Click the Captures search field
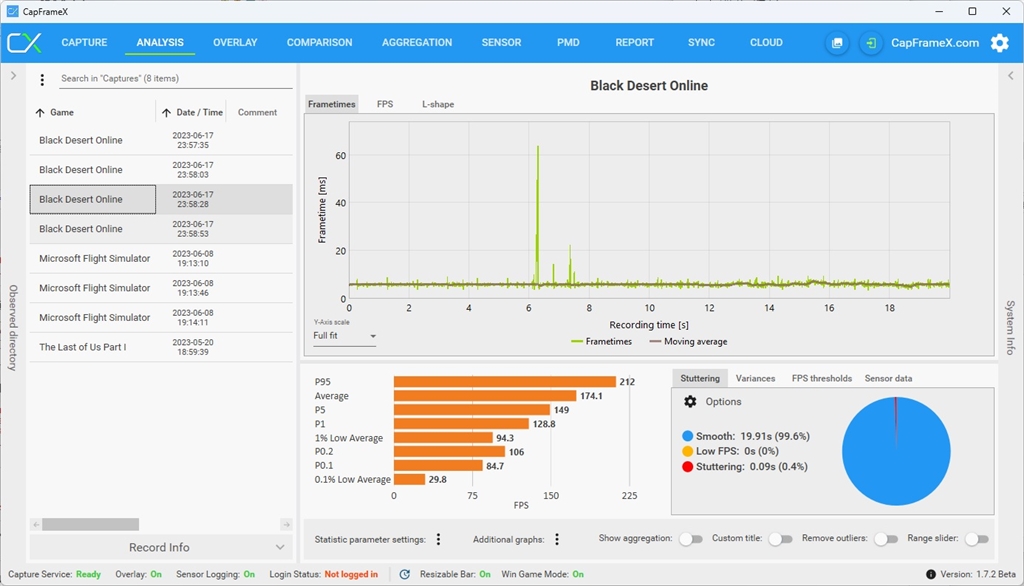The width and height of the screenshot is (1024, 586). [x=175, y=78]
